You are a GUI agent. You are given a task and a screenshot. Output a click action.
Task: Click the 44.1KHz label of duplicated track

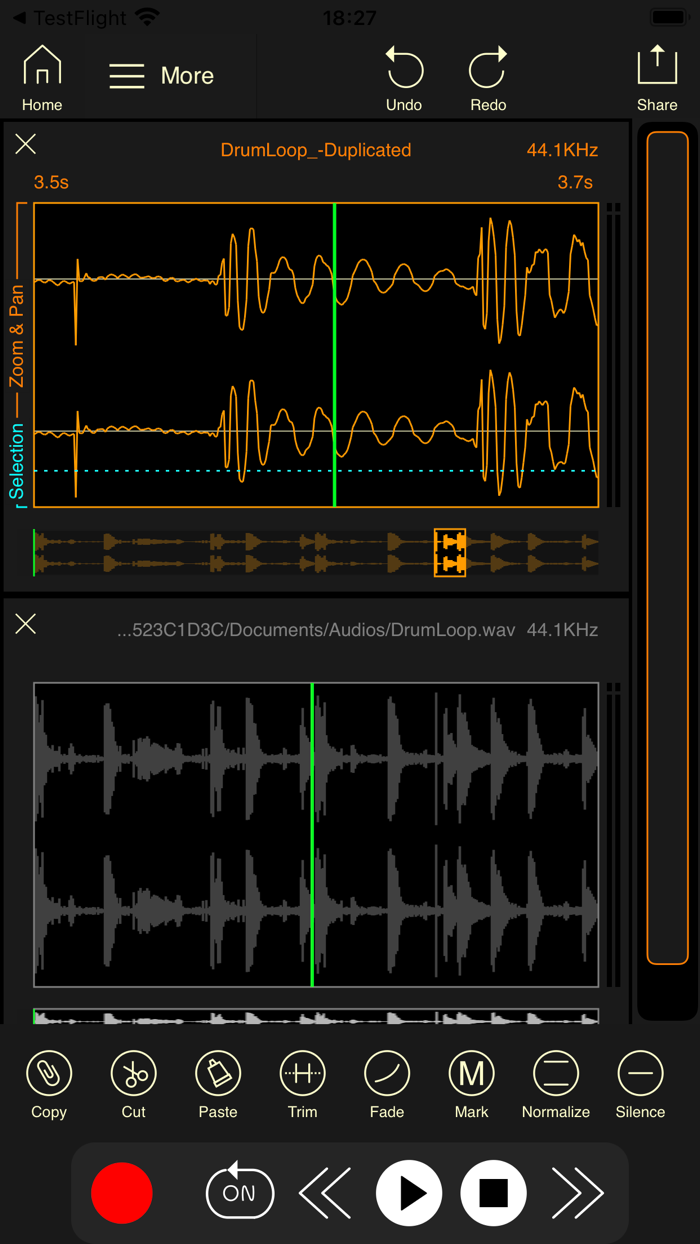pyautogui.click(x=562, y=150)
